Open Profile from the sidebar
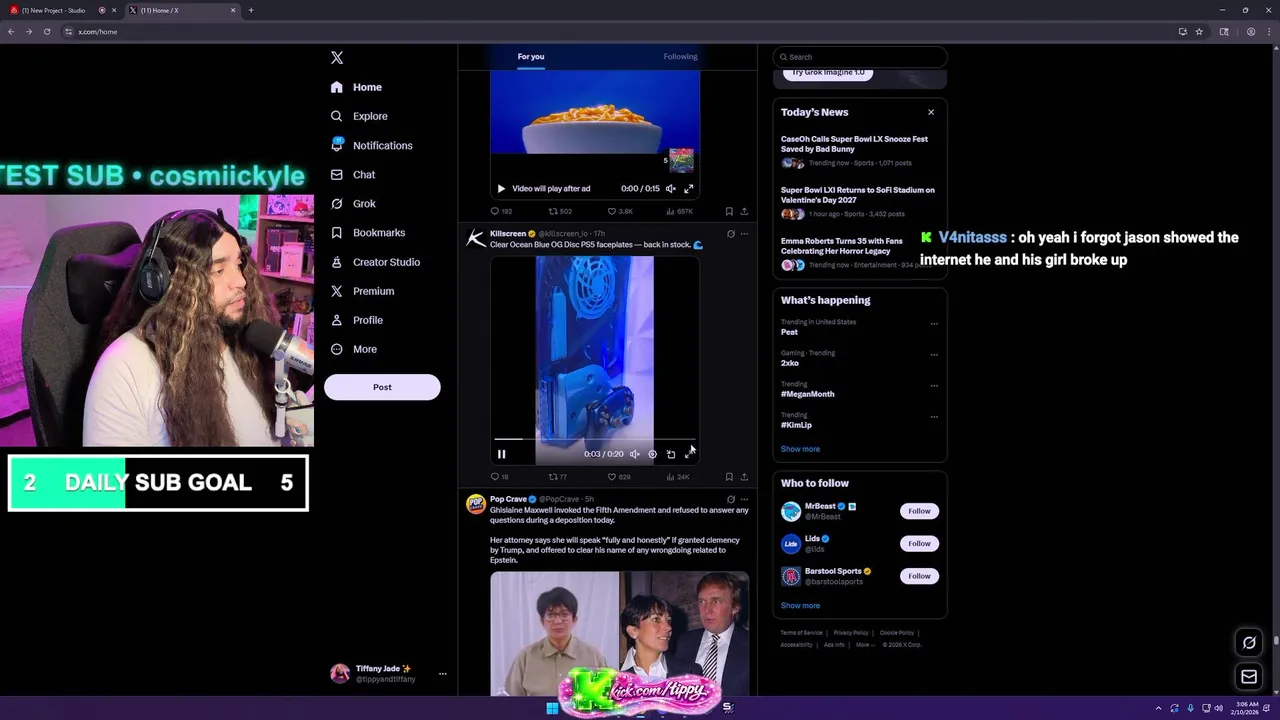This screenshot has height=720, width=1280. (357, 320)
